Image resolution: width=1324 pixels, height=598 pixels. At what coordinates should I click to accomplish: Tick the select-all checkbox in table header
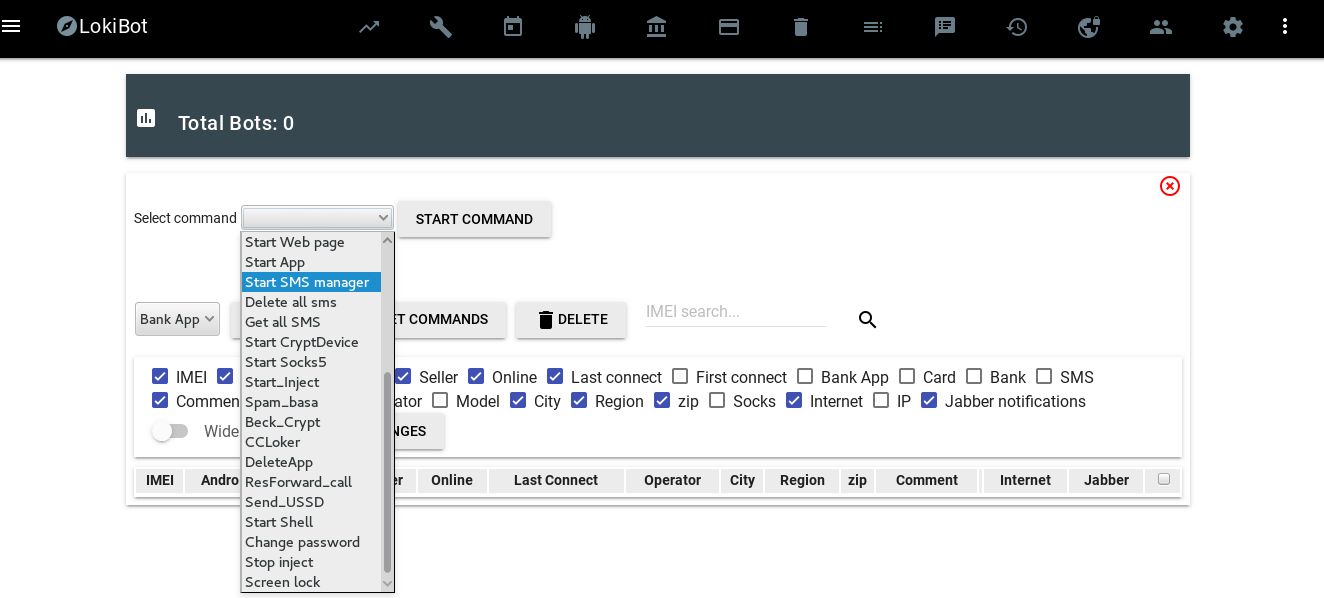(x=1163, y=480)
